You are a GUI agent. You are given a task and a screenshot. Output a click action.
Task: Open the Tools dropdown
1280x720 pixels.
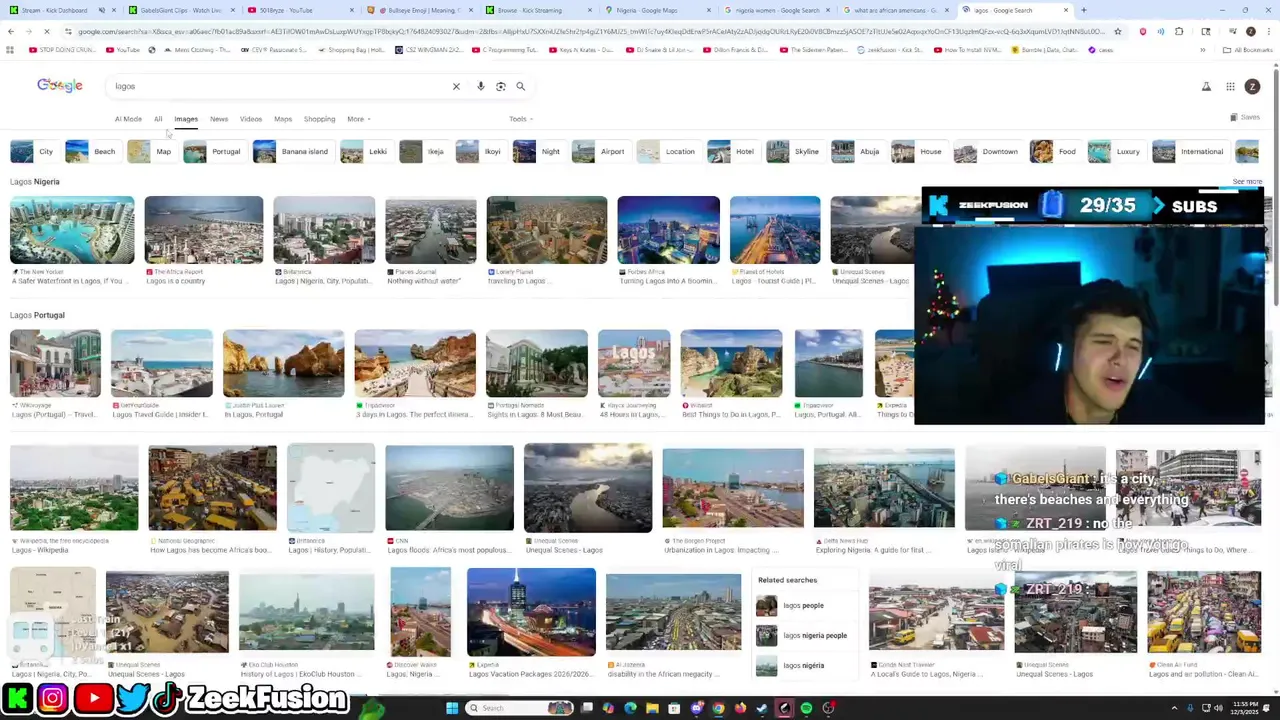[520, 119]
